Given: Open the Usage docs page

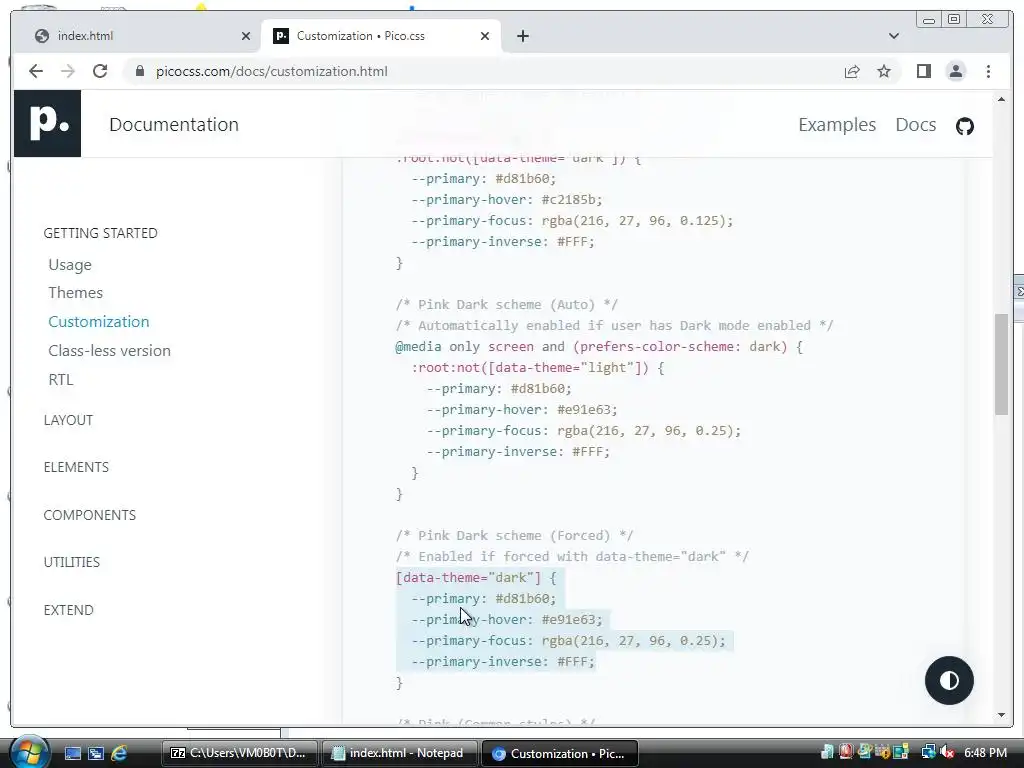Looking at the screenshot, I should point(70,264).
